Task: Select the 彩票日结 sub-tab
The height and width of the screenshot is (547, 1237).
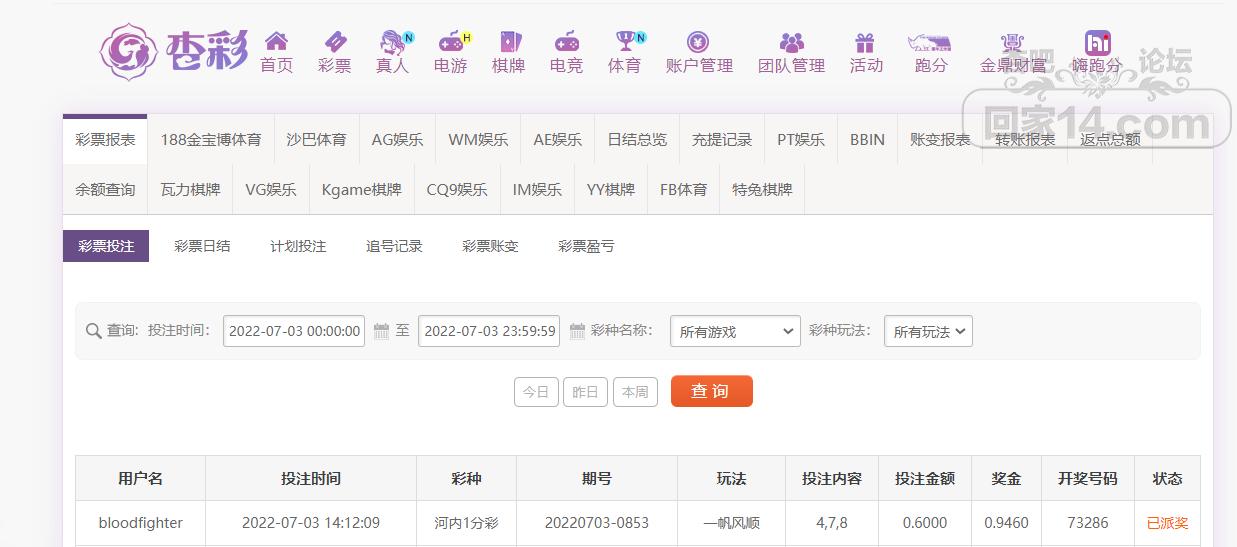Action: coord(202,246)
